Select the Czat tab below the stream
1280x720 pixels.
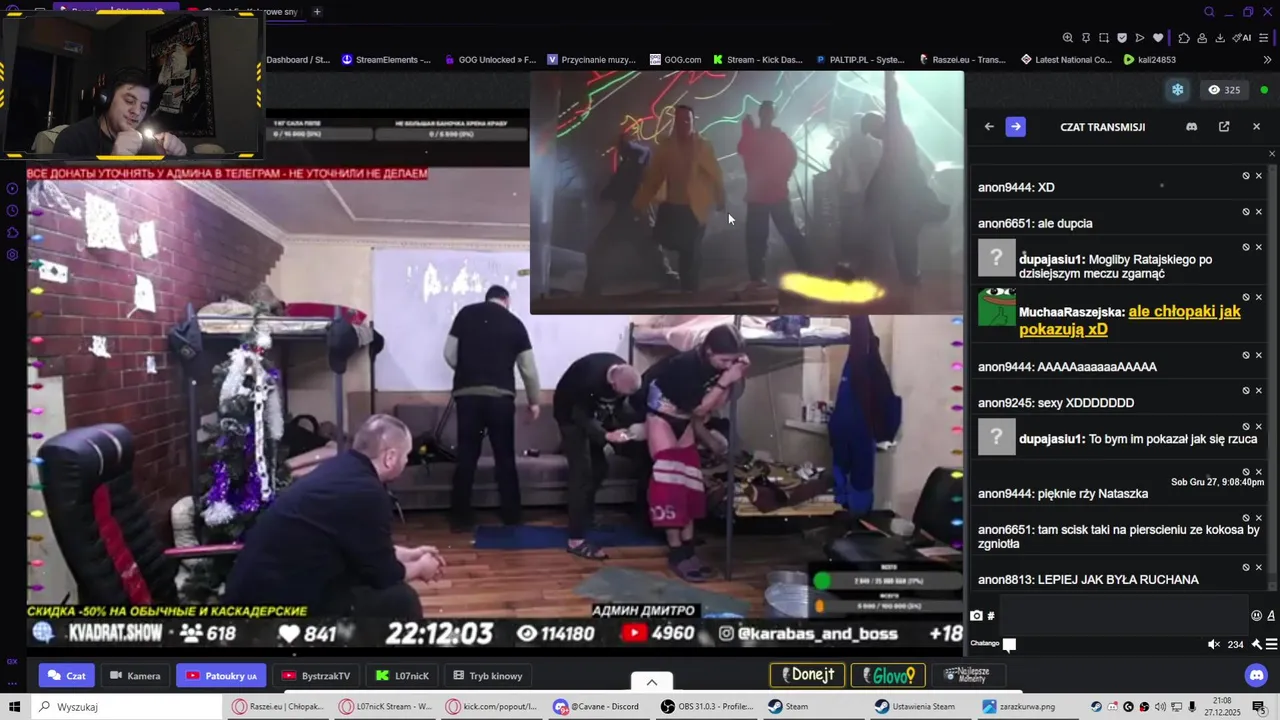(66, 676)
